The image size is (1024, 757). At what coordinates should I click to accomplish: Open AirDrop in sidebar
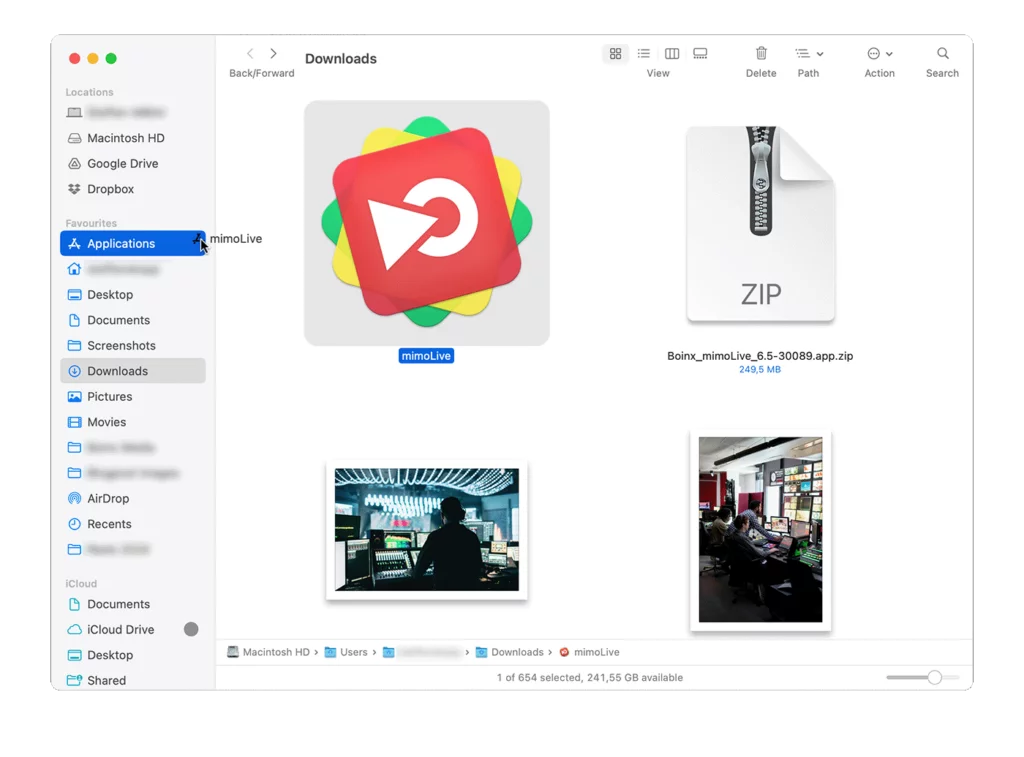[133, 498]
